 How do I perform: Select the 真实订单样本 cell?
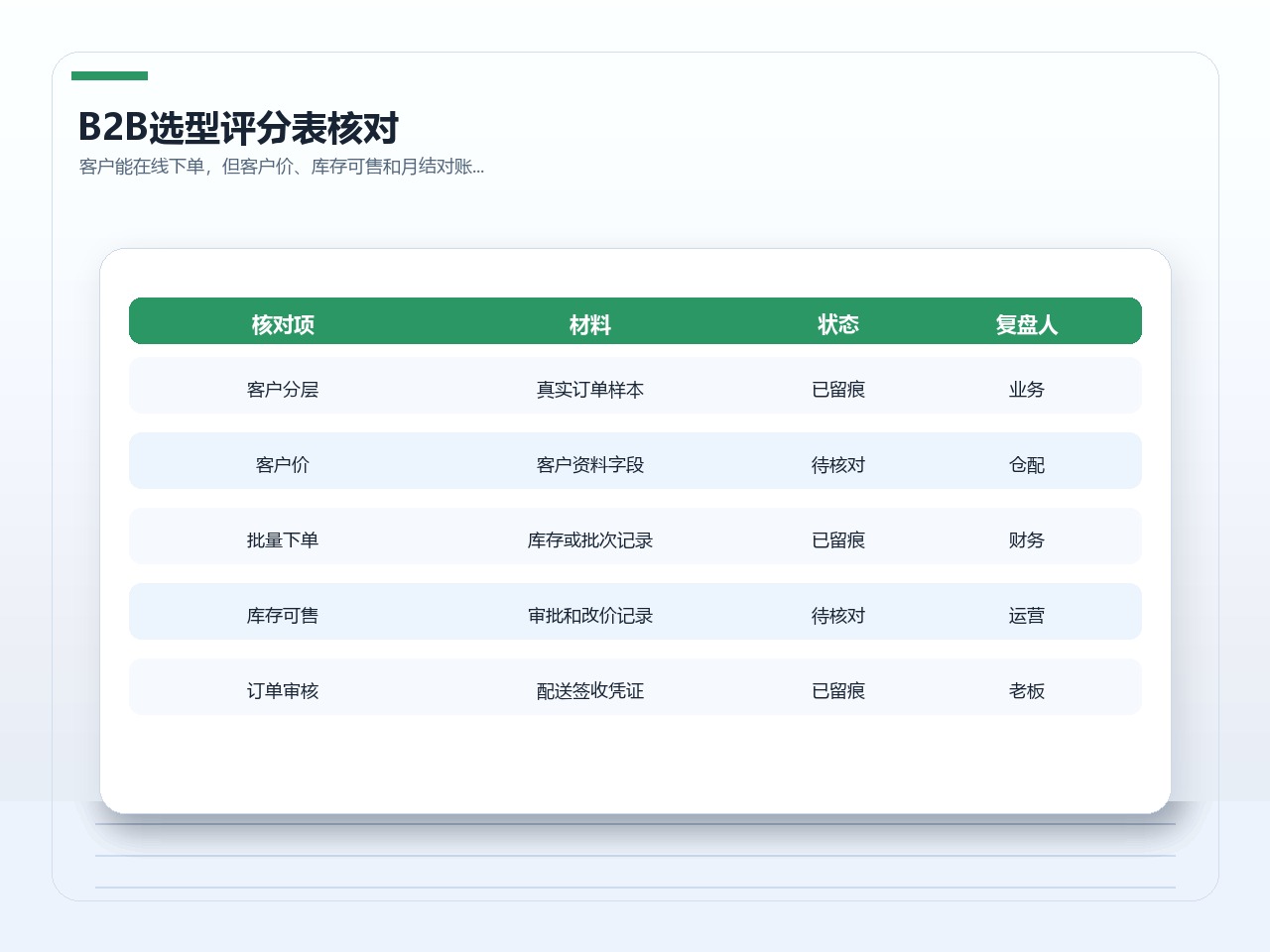[590, 390]
